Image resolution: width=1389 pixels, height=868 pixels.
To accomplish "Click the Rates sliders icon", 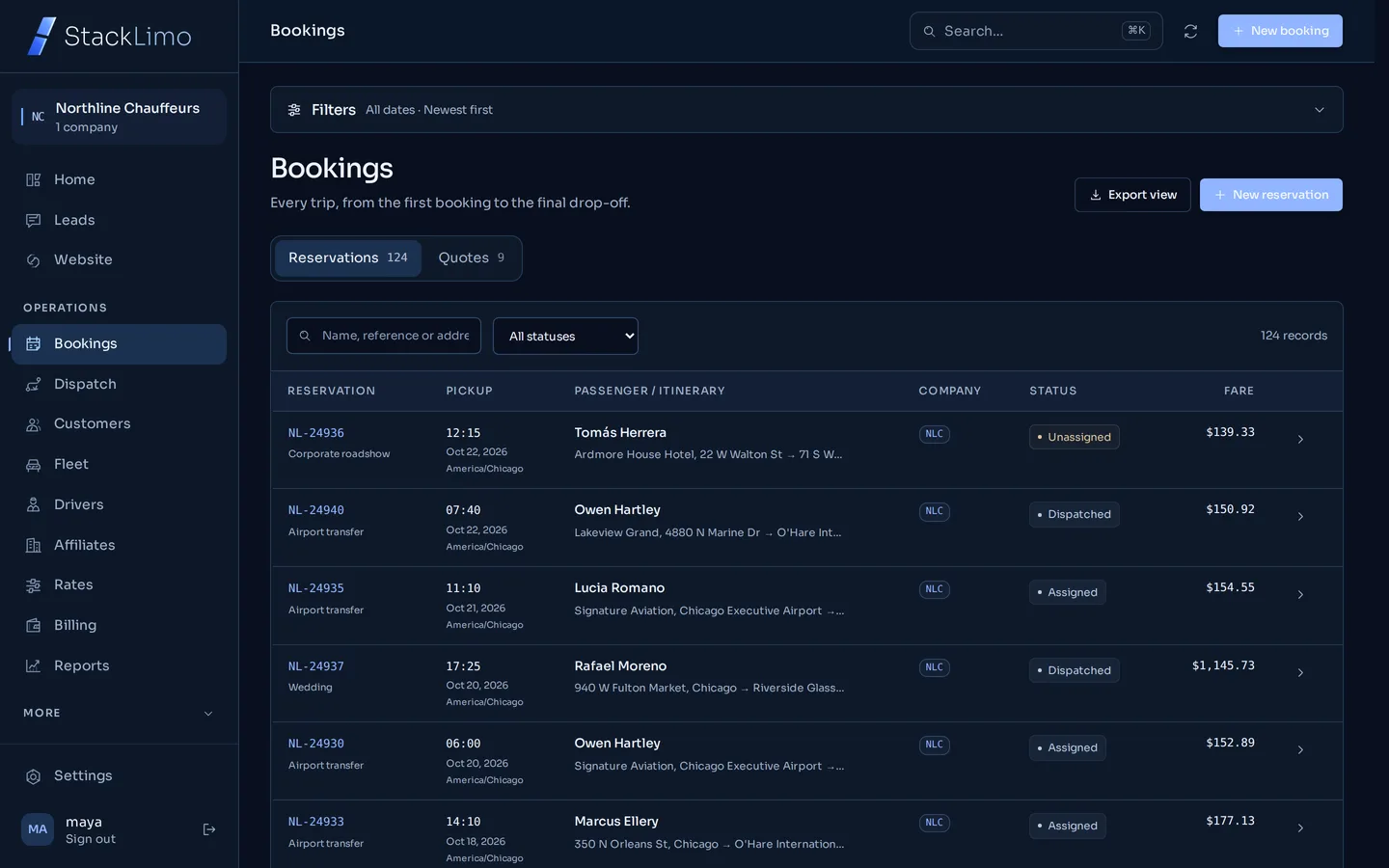I will pyautogui.click(x=34, y=585).
